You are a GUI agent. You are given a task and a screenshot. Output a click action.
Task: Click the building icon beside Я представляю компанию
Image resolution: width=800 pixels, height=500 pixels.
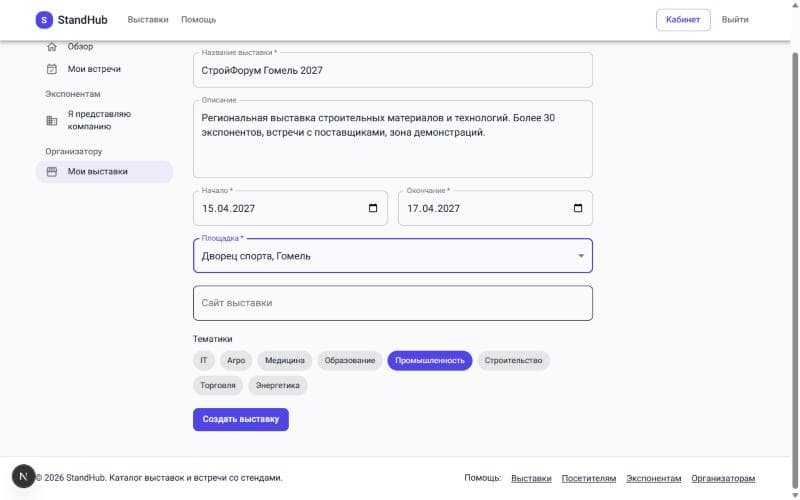pyautogui.click(x=52, y=120)
